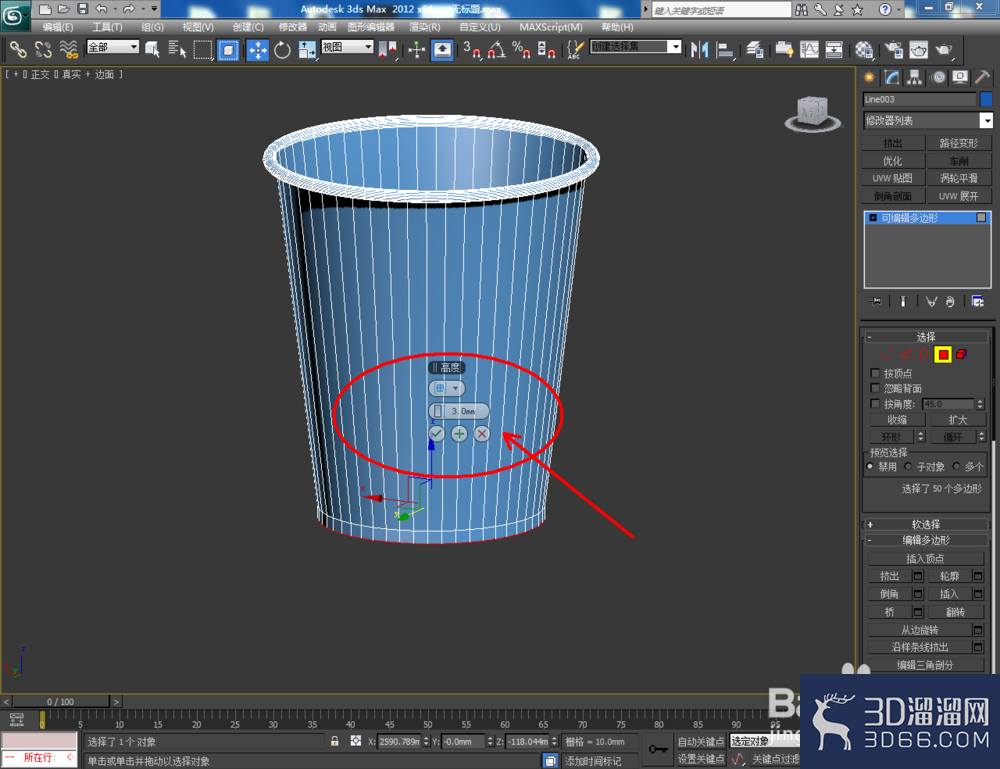Cancel extrude with red X caddy button
The height and width of the screenshot is (769, 1000).
point(482,434)
